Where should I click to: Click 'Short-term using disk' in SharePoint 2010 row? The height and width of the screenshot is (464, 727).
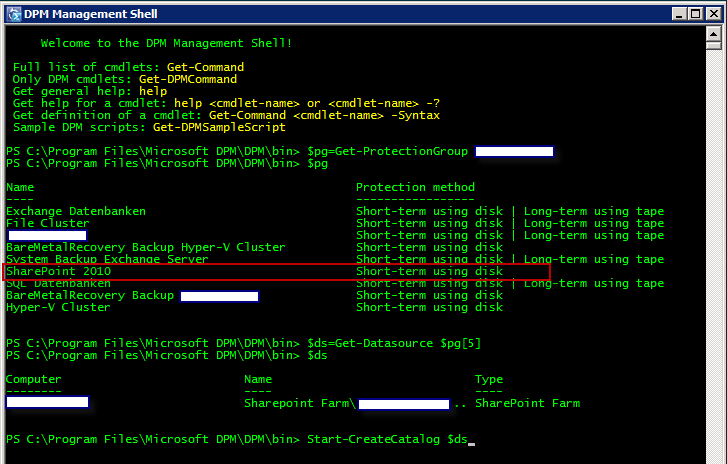(429, 271)
